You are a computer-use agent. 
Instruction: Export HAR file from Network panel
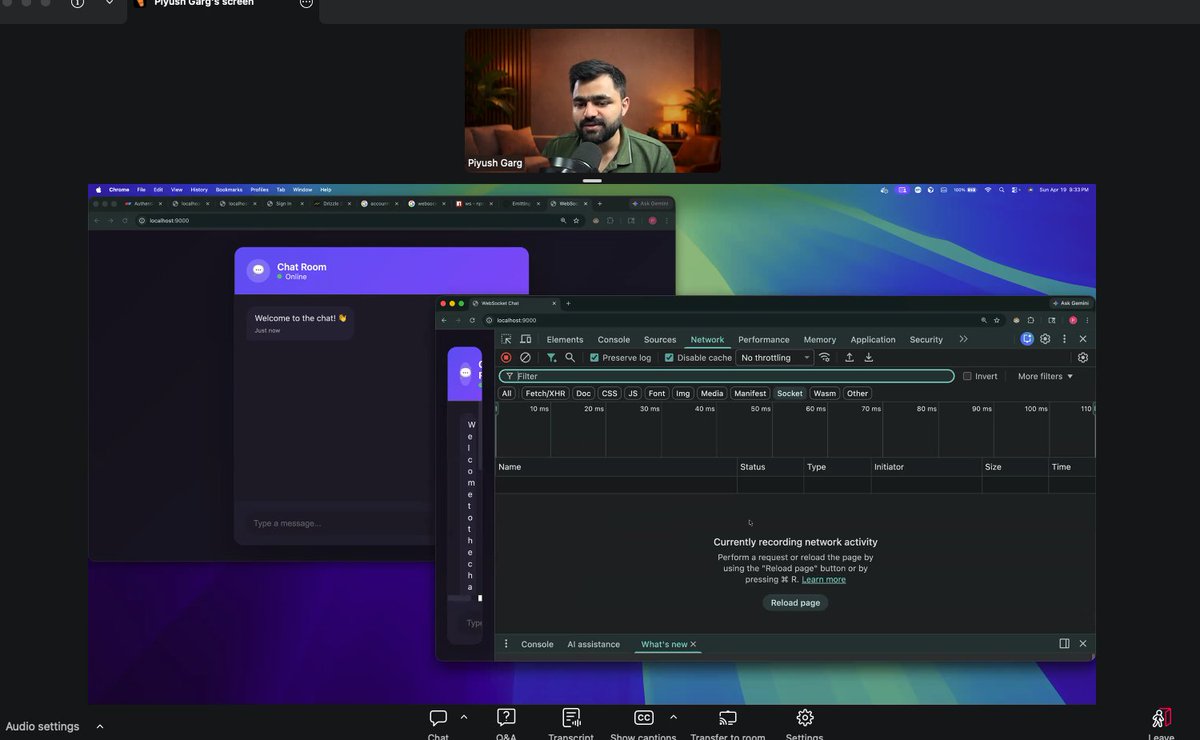point(869,357)
